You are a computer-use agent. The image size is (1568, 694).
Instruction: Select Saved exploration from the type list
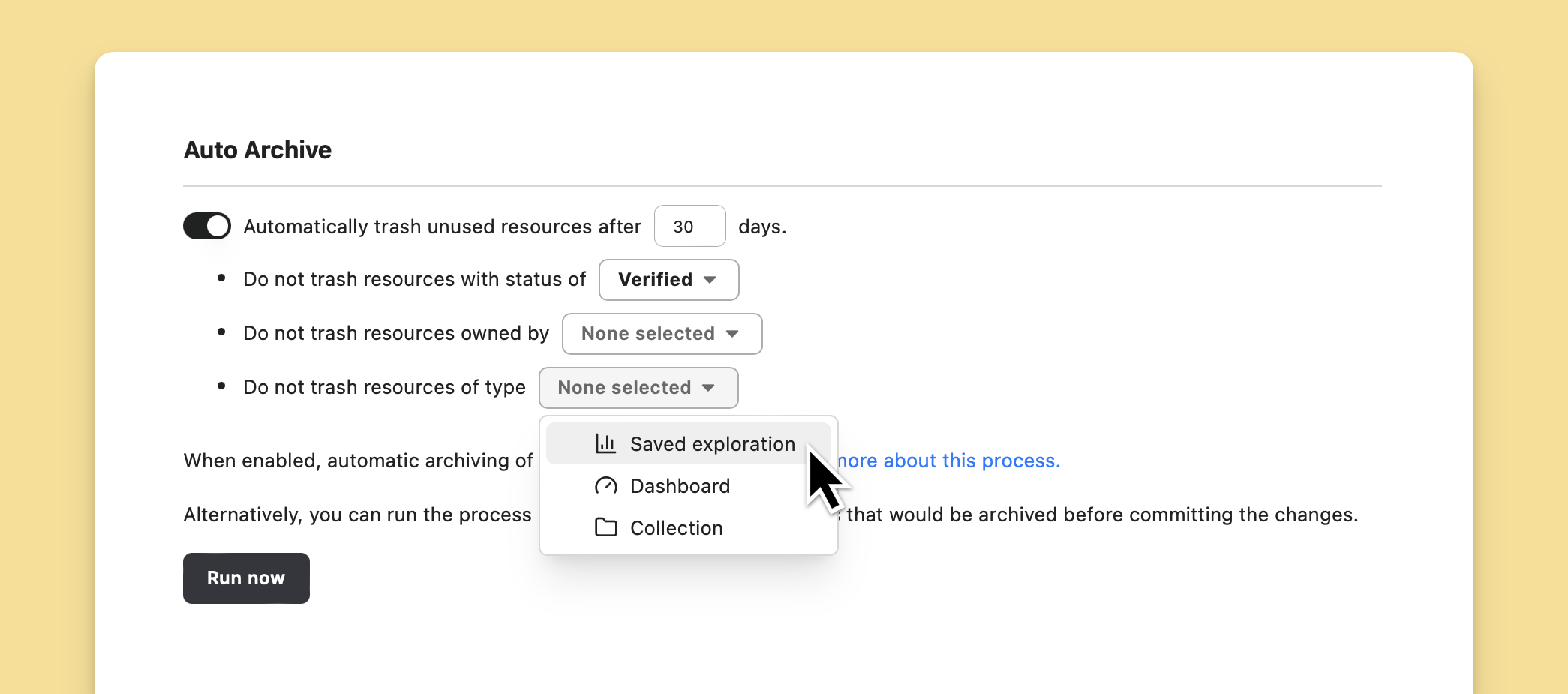688,444
